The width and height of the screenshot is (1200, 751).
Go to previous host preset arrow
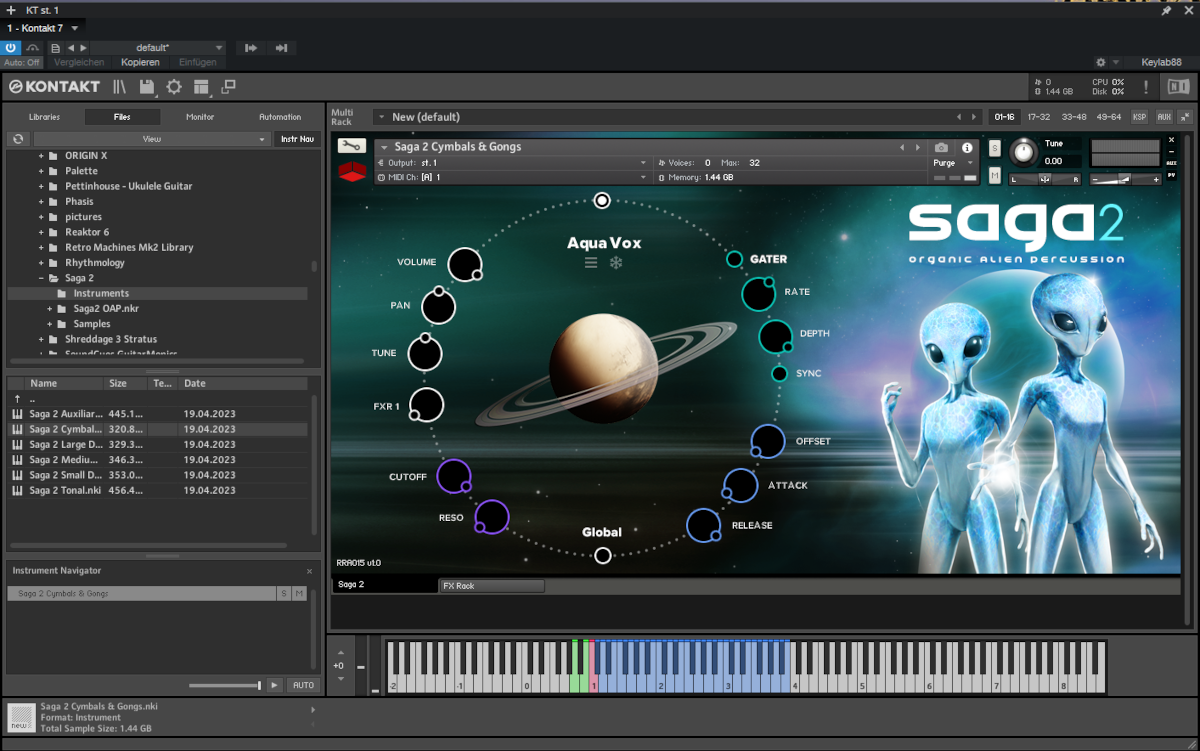tap(70, 48)
